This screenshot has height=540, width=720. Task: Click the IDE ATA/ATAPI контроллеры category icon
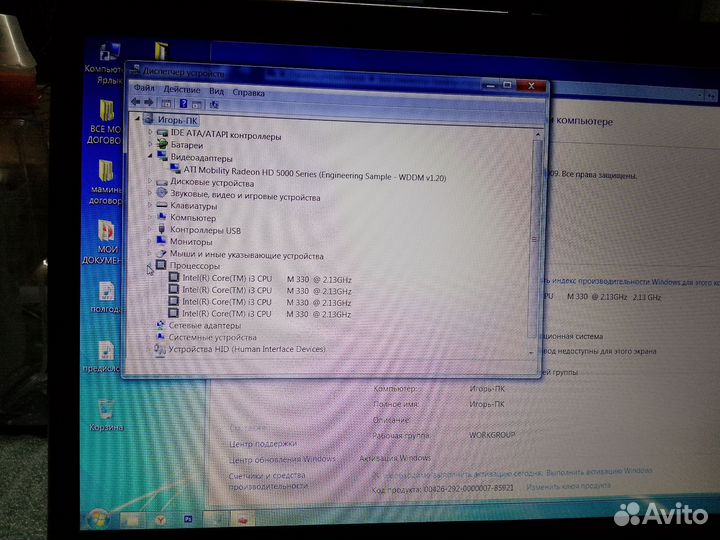[162, 133]
